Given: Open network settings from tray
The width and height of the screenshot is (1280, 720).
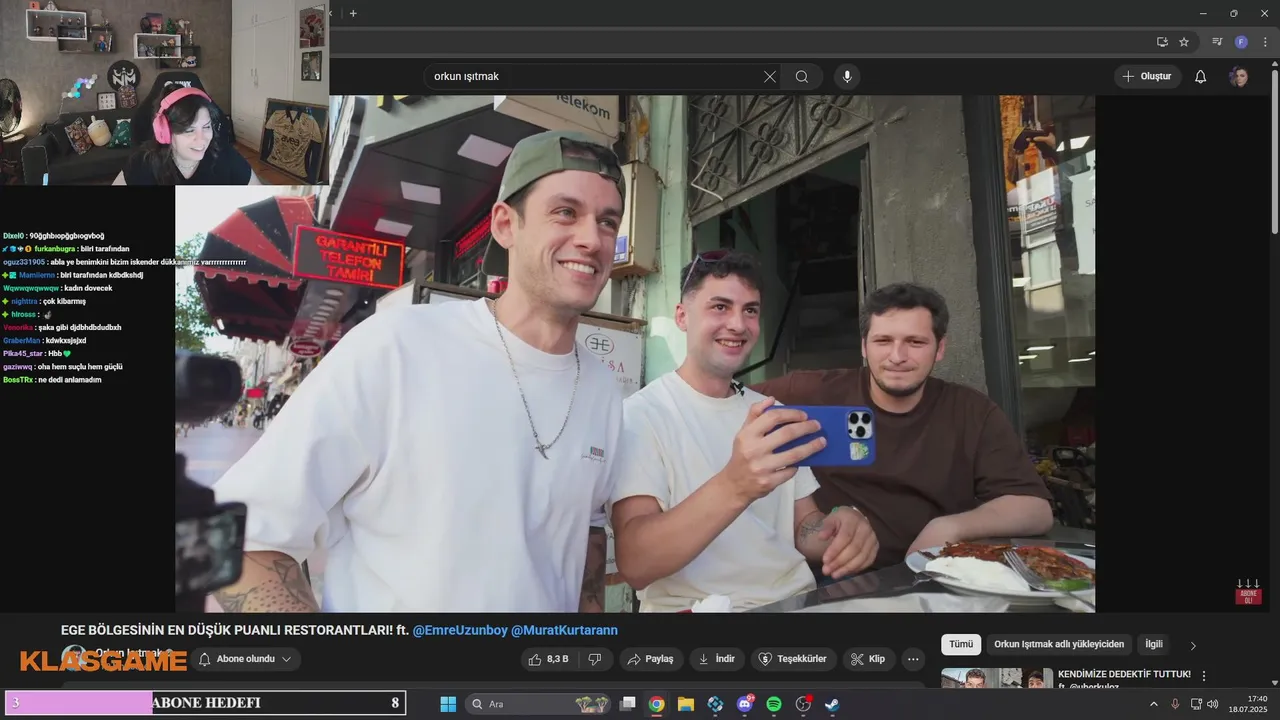Looking at the screenshot, I should click(1196, 704).
